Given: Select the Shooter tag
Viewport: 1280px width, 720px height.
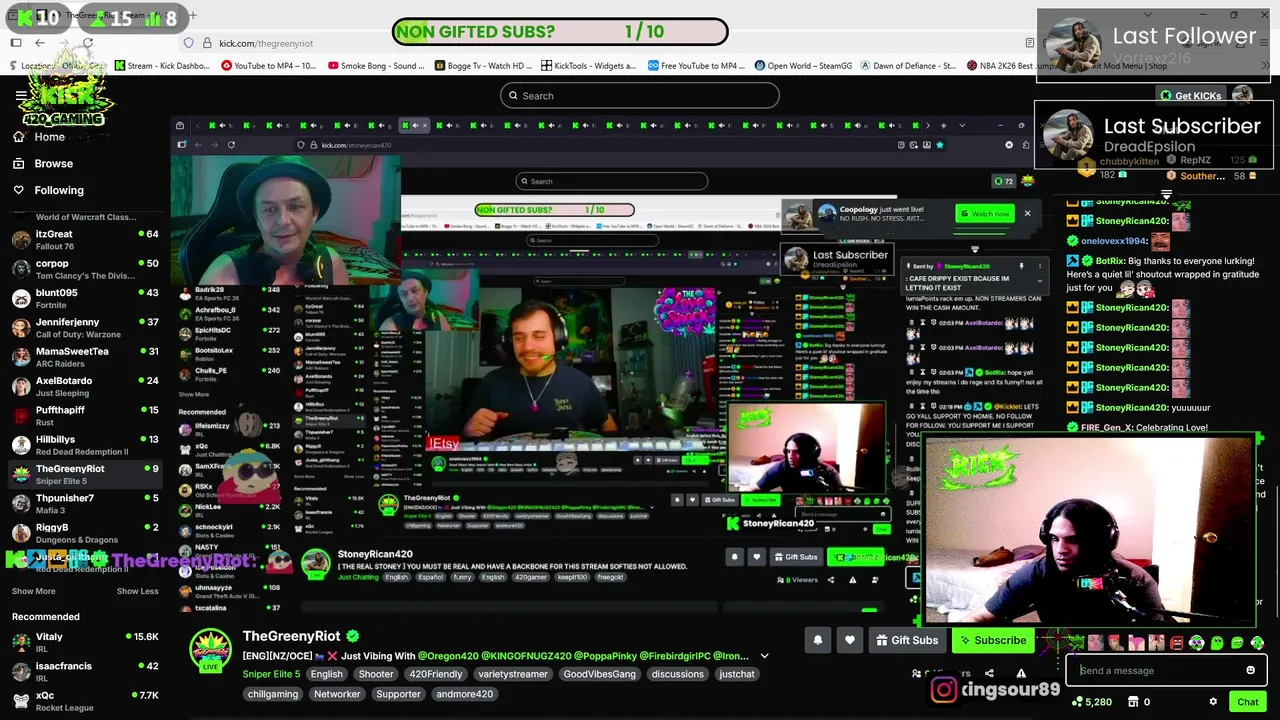Looking at the screenshot, I should pos(376,674).
